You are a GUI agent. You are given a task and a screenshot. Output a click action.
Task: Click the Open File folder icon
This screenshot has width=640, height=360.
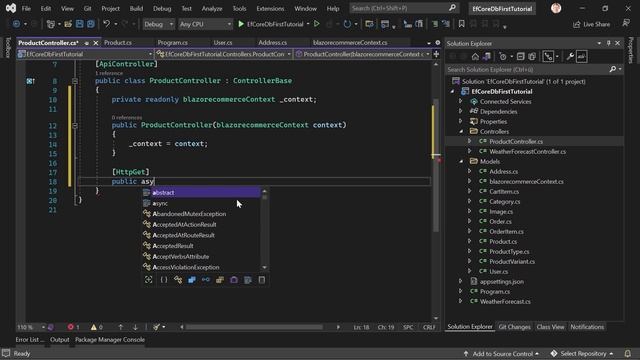pyautogui.click(x=68, y=24)
